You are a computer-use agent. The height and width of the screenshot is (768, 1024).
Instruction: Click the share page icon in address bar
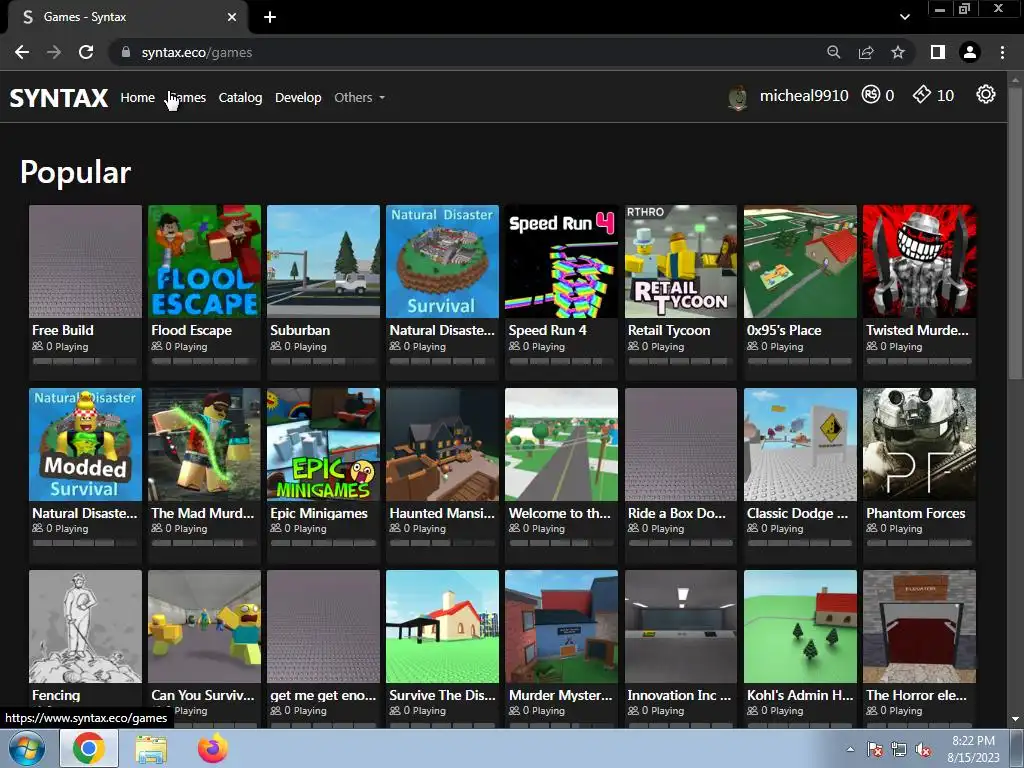click(866, 52)
